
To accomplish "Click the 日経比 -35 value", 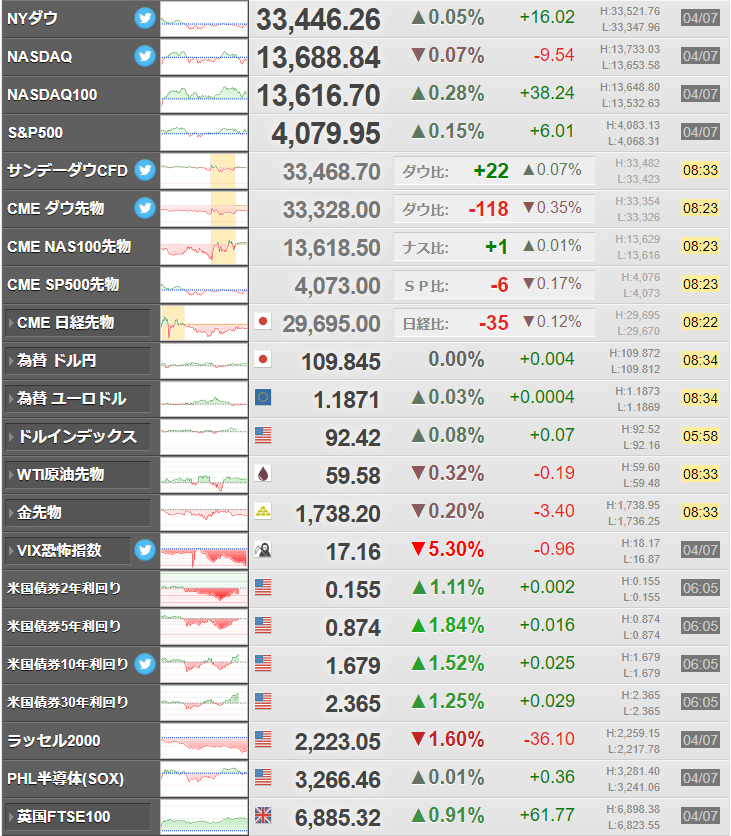I will pos(493,323).
